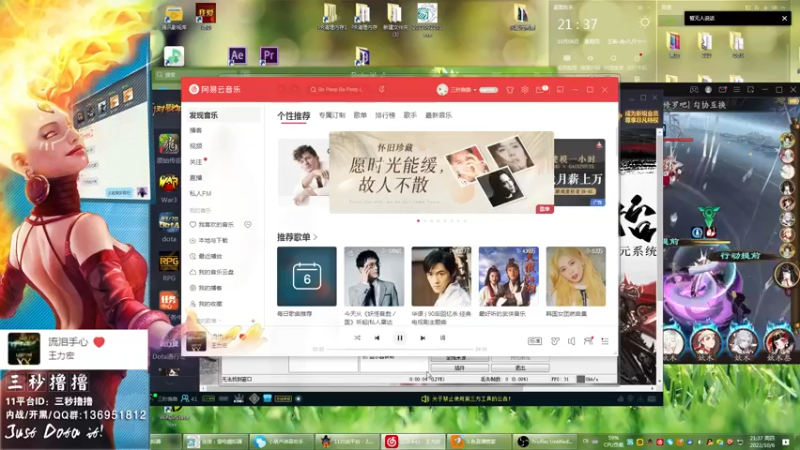Switch NetEase Music to mini mode
800x450 pixels.
tap(560, 90)
